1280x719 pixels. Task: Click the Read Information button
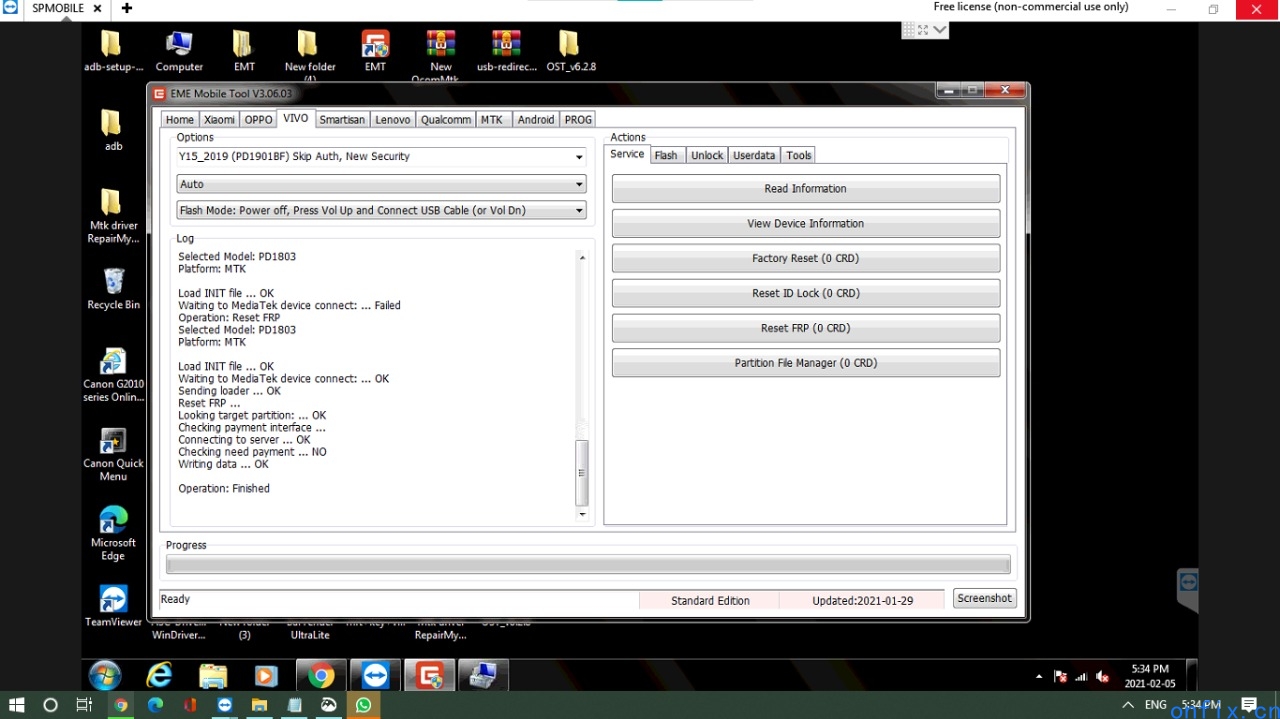click(806, 189)
